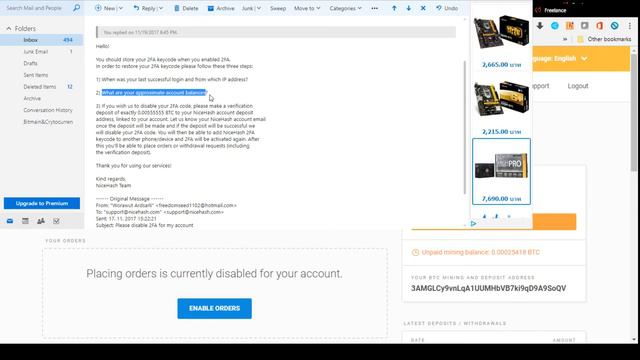Click the blue blocked-circle extension icon
The width and height of the screenshot is (640, 360).
[614, 26]
